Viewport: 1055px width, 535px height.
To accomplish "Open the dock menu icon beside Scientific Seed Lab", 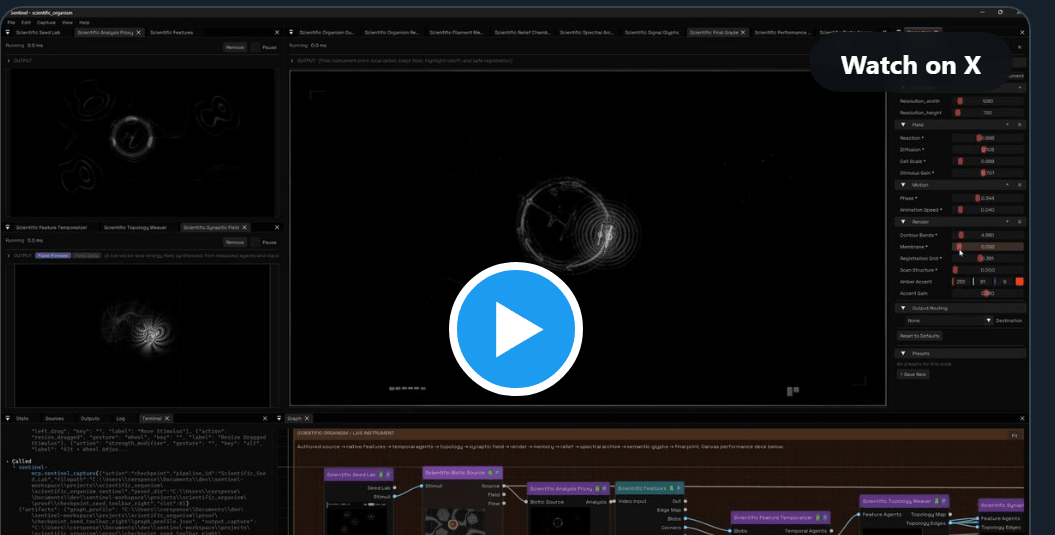I will (x=8, y=32).
